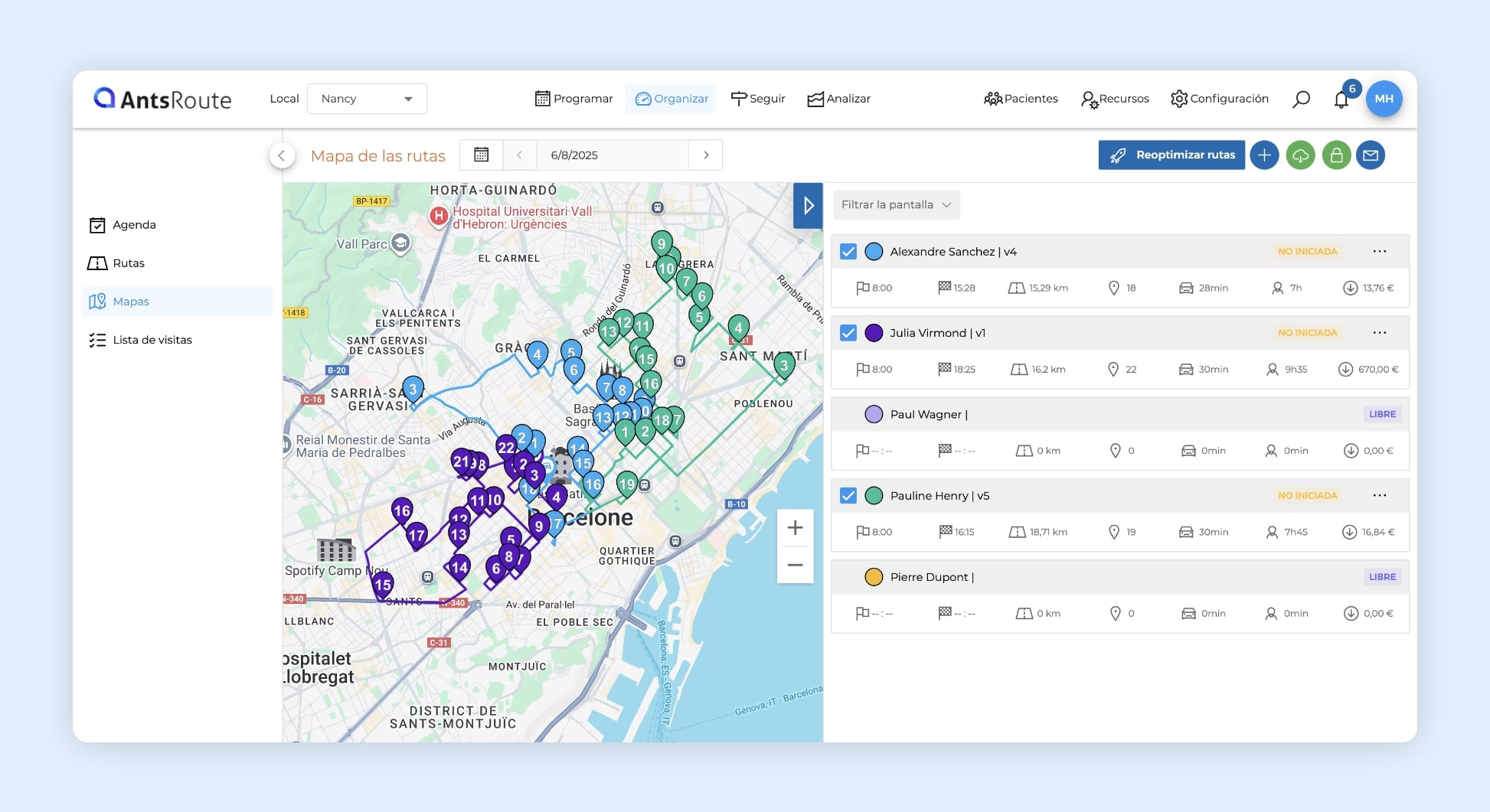Click Pierre Dupont's yellow color circle

pos(873,576)
